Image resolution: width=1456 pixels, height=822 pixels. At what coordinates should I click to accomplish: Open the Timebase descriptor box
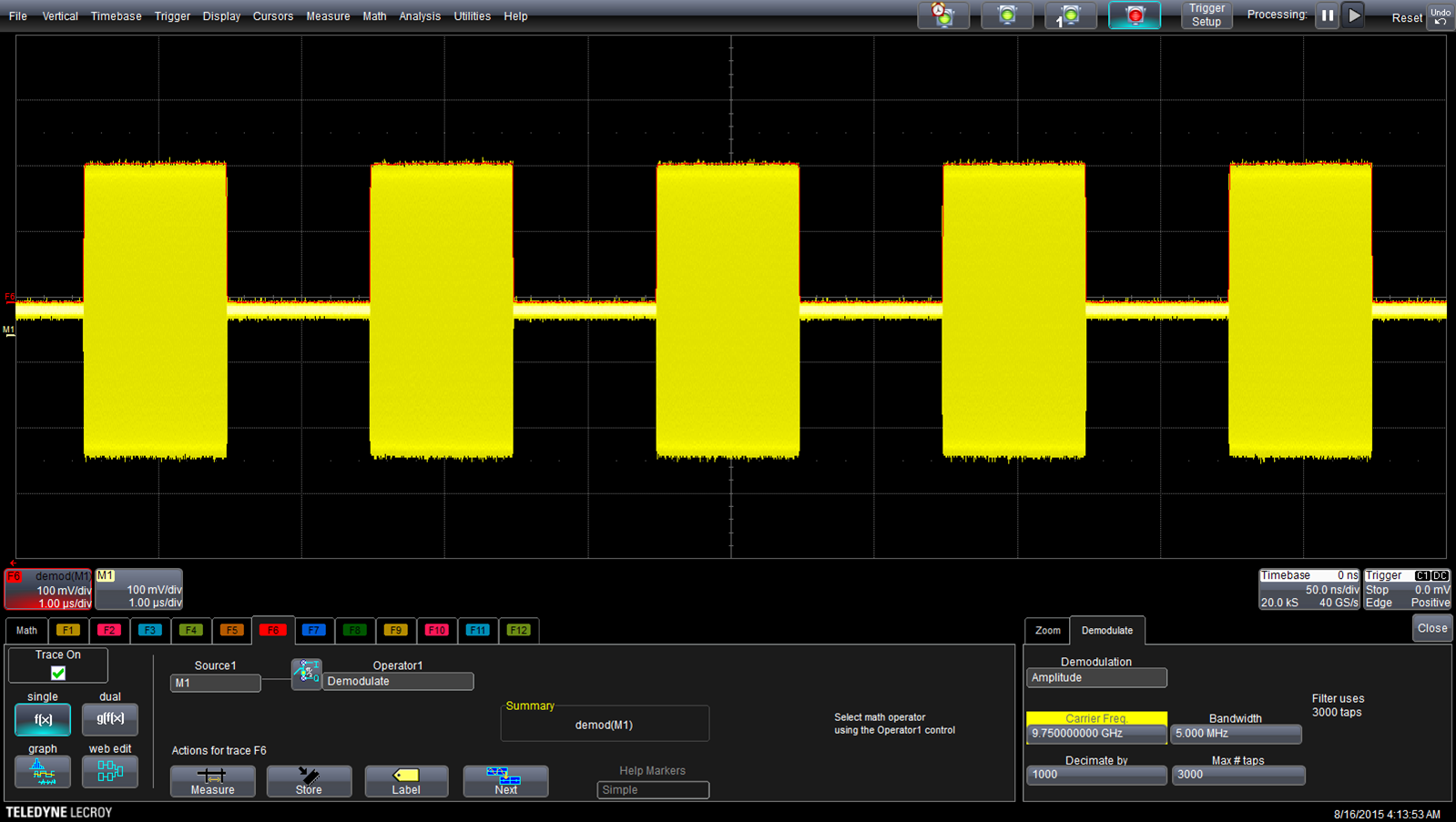(x=1309, y=589)
